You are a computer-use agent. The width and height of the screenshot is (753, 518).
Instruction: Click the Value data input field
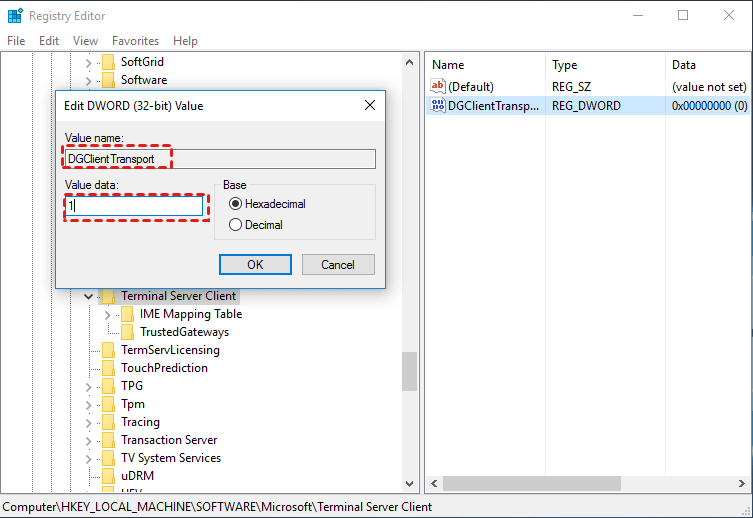pyautogui.click(x=134, y=206)
